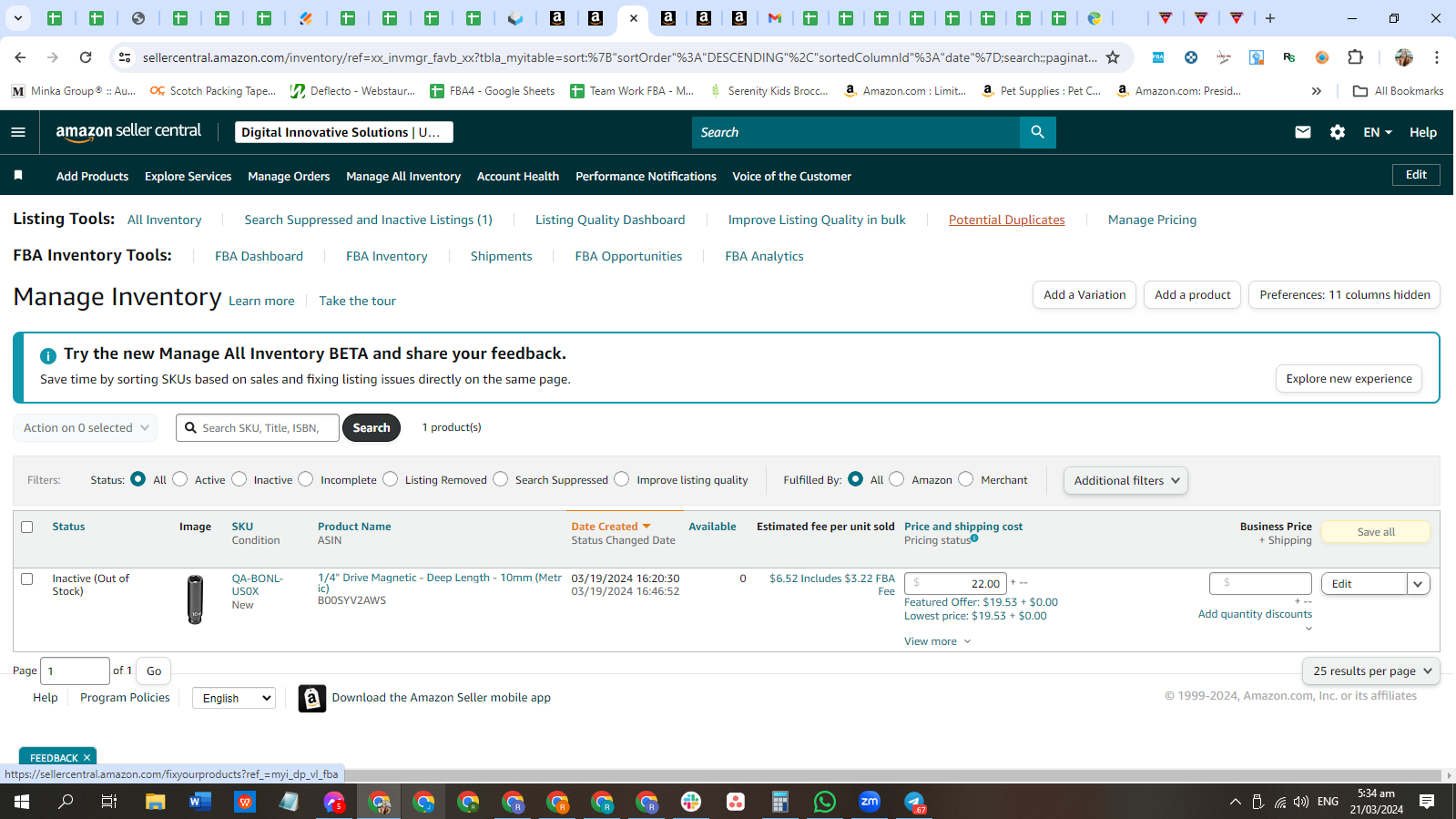Reload the browser page
The width and height of the screenshot is (1456, 819).
[x=86, y=57]
